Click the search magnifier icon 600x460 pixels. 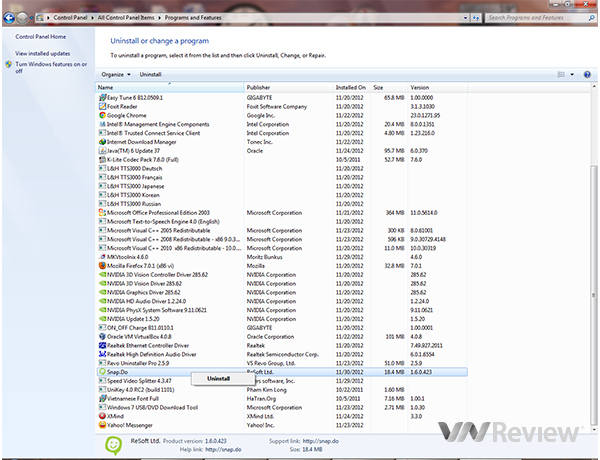coord(592,18)
